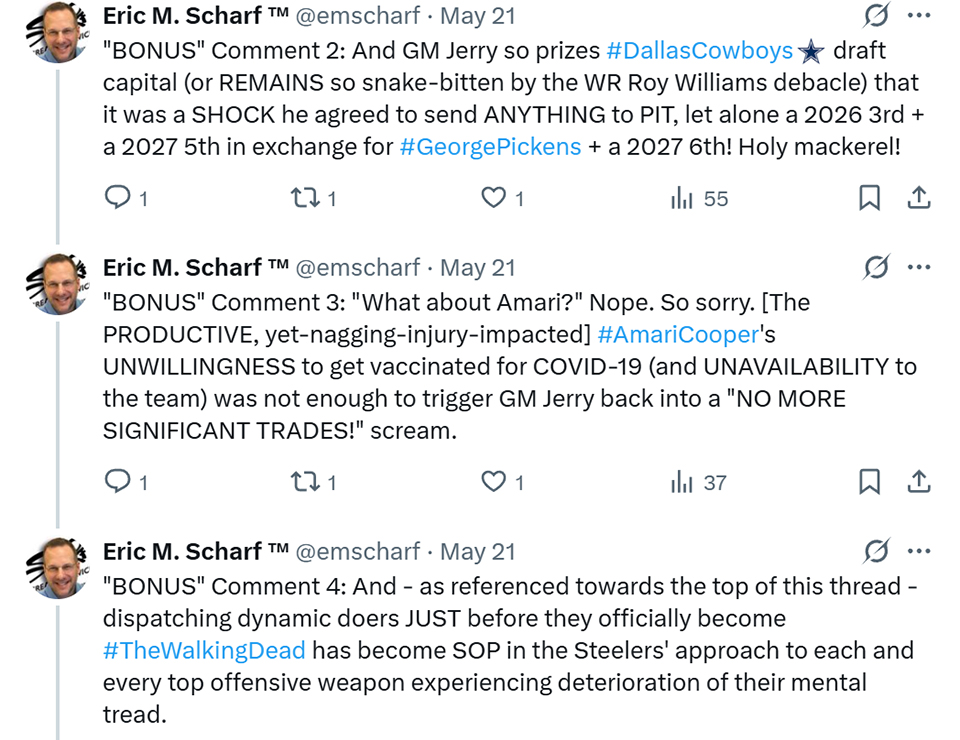Open the #AmariCooper hashtag
Image resolution: width=960 pixels, height=740 pixels.
678,334
